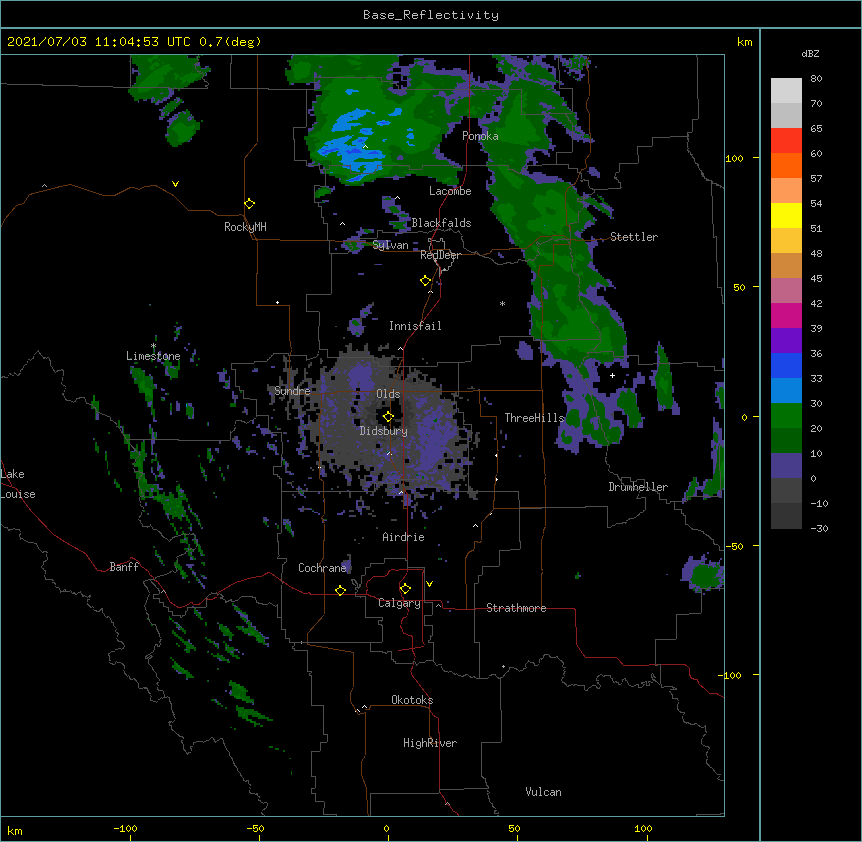Image resolution: width=862 pixels, height=842 pixels.
Task: Click the Okotoks town label
Action: (412, 700)
